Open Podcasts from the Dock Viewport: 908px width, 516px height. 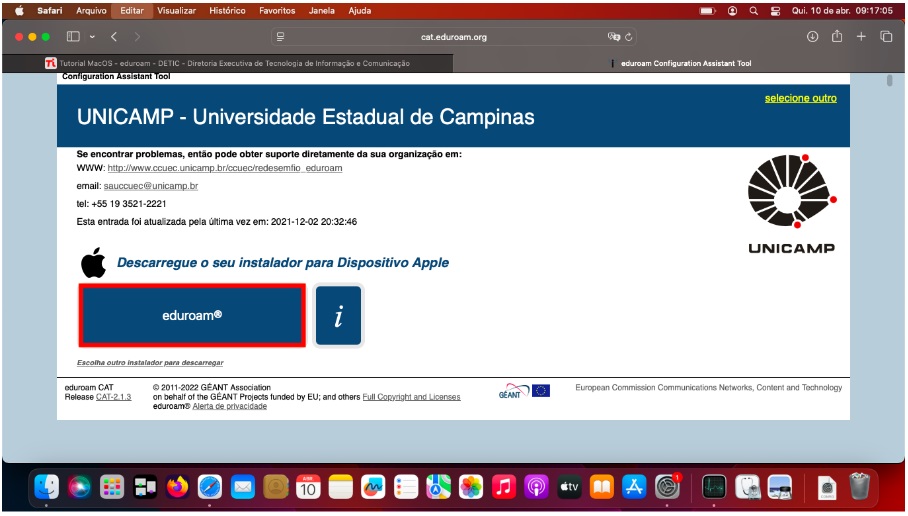(x=536, y=487)
